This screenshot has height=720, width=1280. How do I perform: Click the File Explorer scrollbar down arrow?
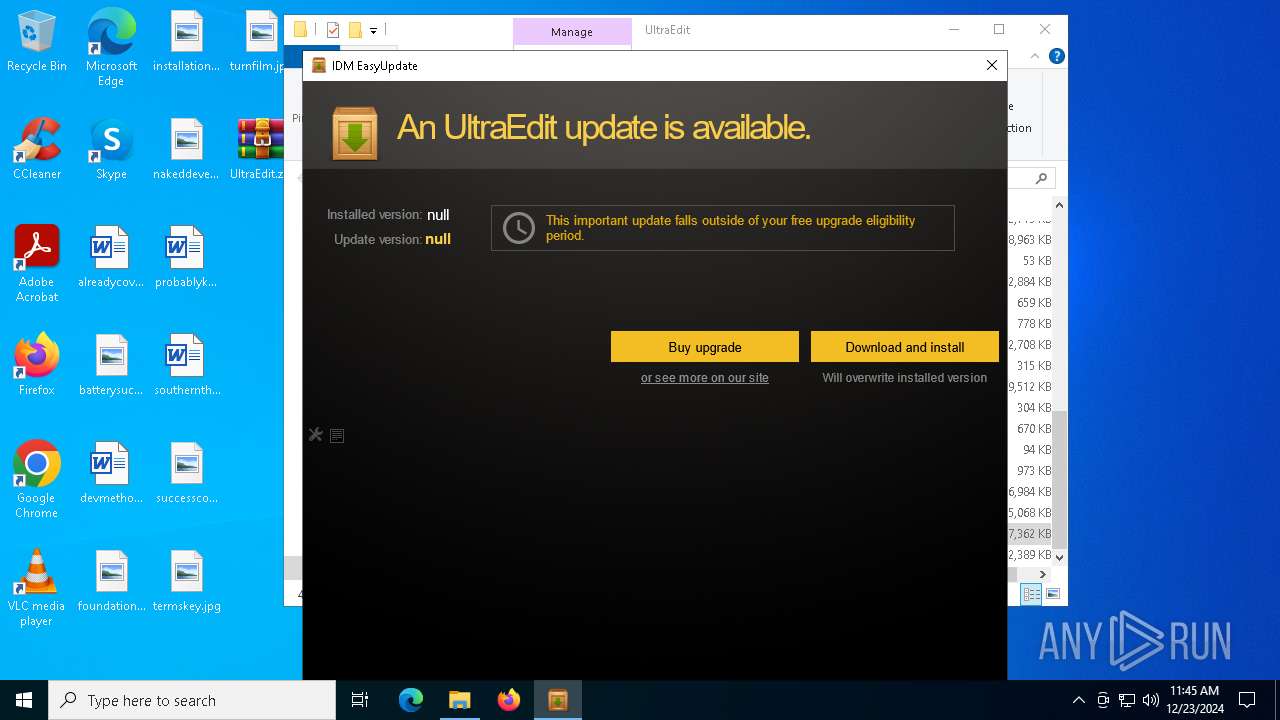[1059, 557]
